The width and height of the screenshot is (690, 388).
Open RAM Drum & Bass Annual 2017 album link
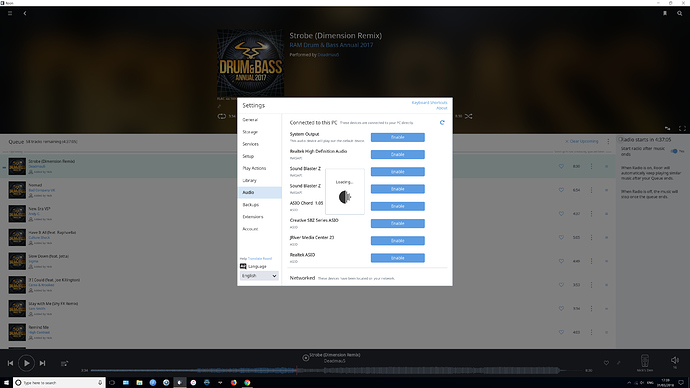tap(331, 45)
